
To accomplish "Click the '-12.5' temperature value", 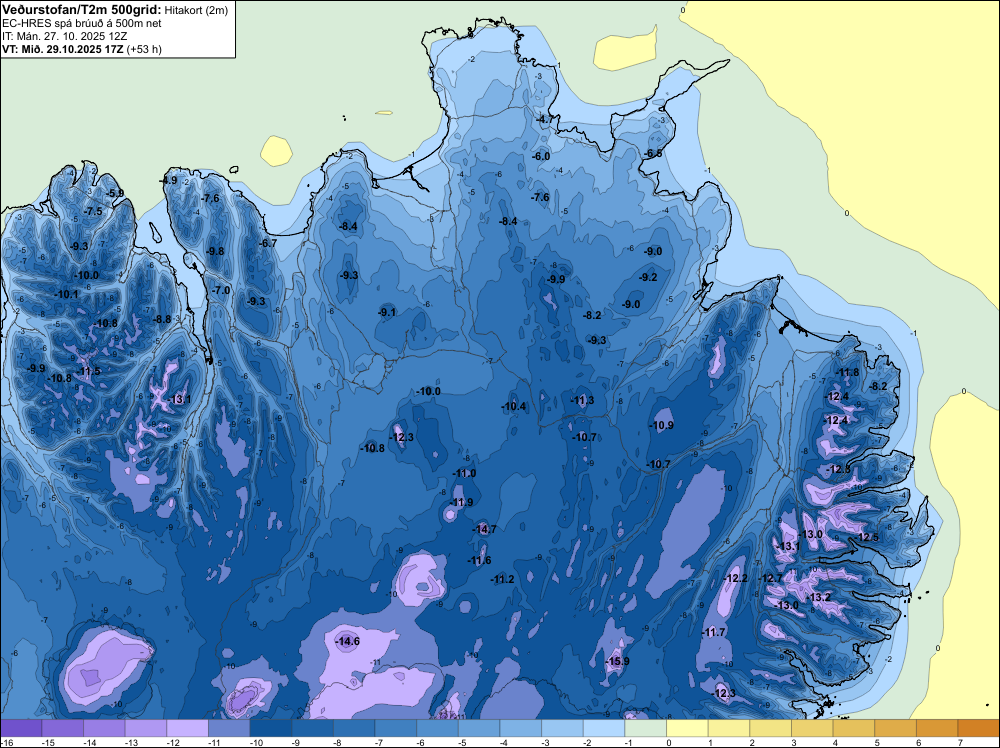I will 867,537.
